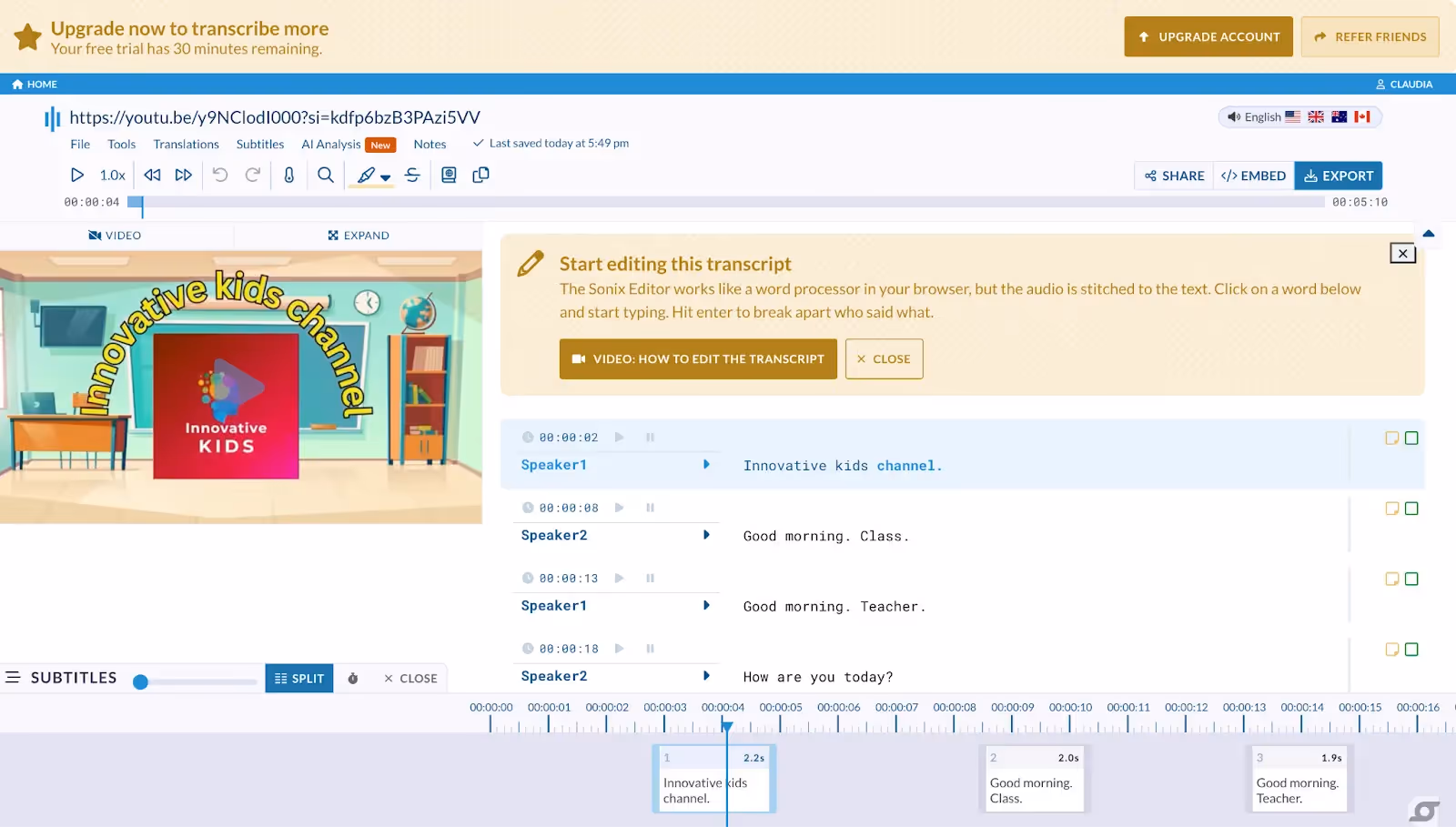Apply the strikethrough tool

(412, 175)
